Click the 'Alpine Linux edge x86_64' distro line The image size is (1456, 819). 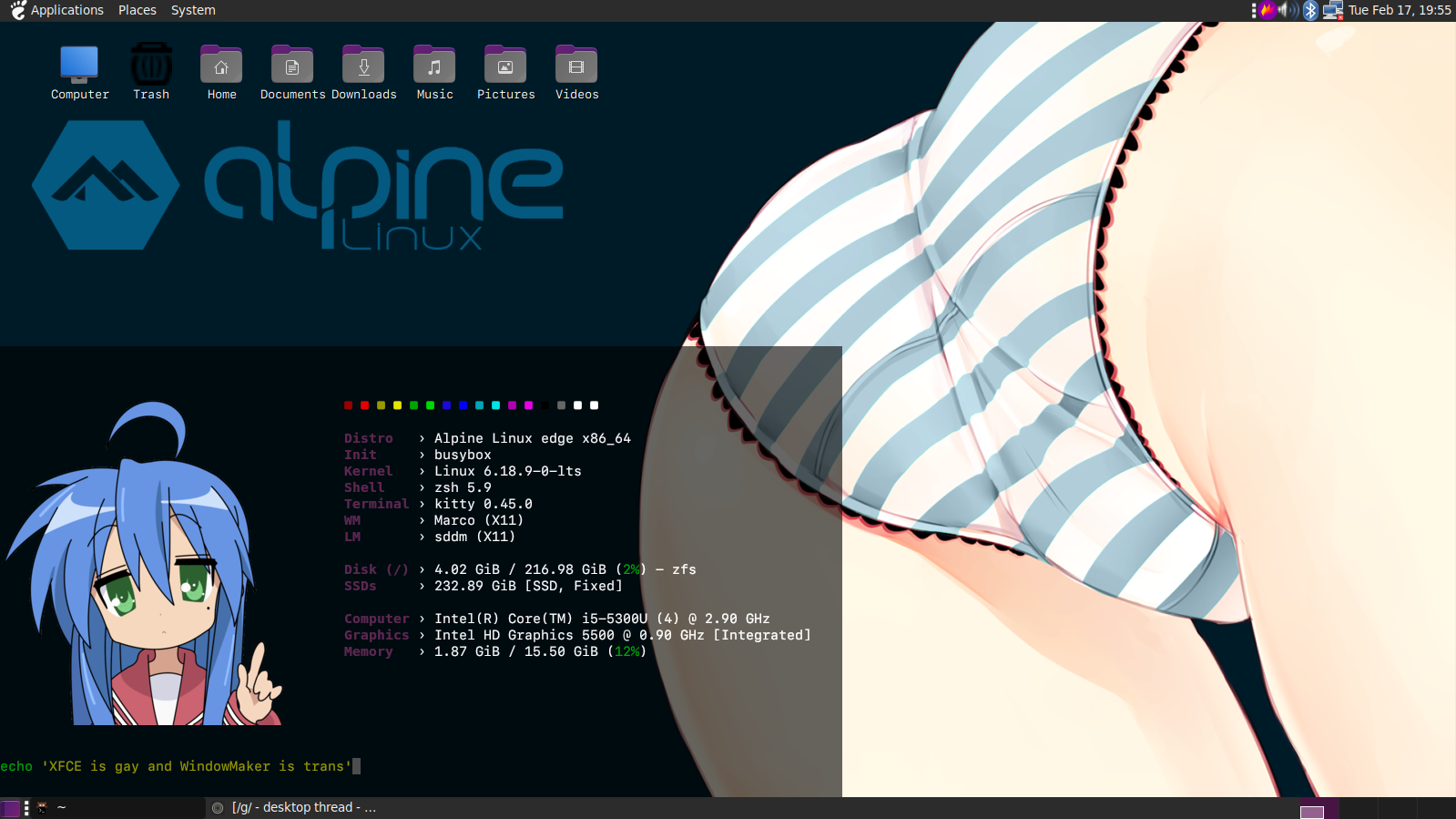coord(533,438)
